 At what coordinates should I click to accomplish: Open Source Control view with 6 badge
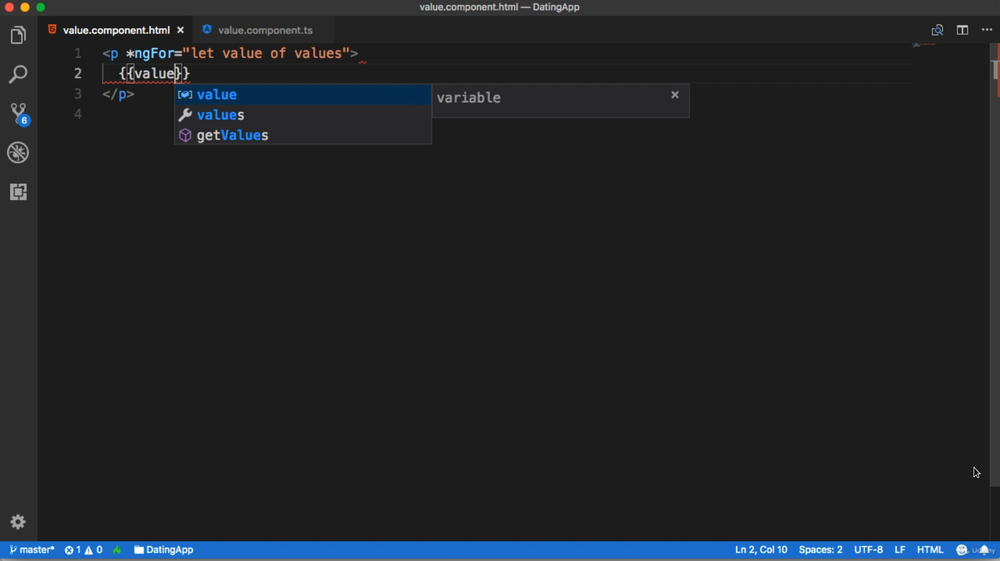pyautogui.click(x=18, y=113)
